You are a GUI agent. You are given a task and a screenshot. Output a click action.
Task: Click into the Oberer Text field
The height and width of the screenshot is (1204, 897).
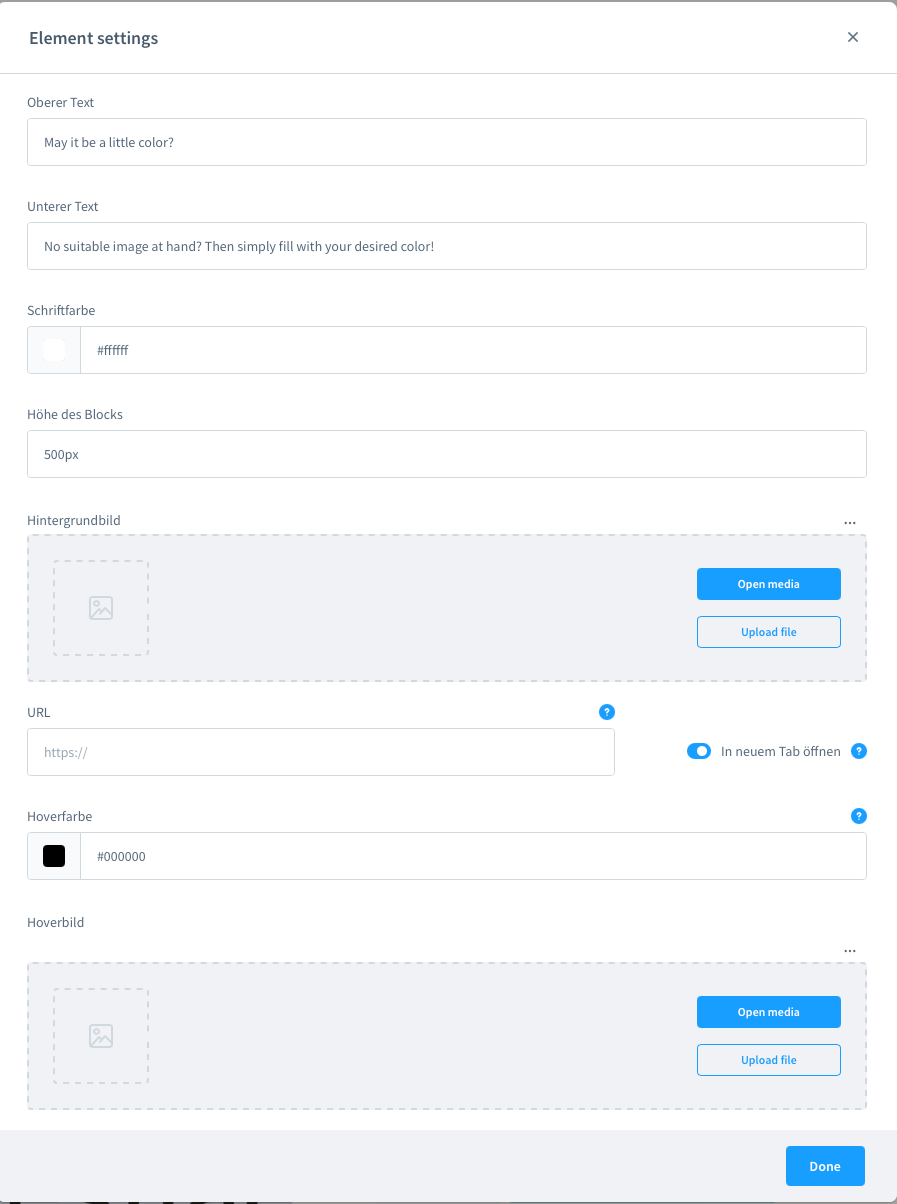(x=447, y=142)
